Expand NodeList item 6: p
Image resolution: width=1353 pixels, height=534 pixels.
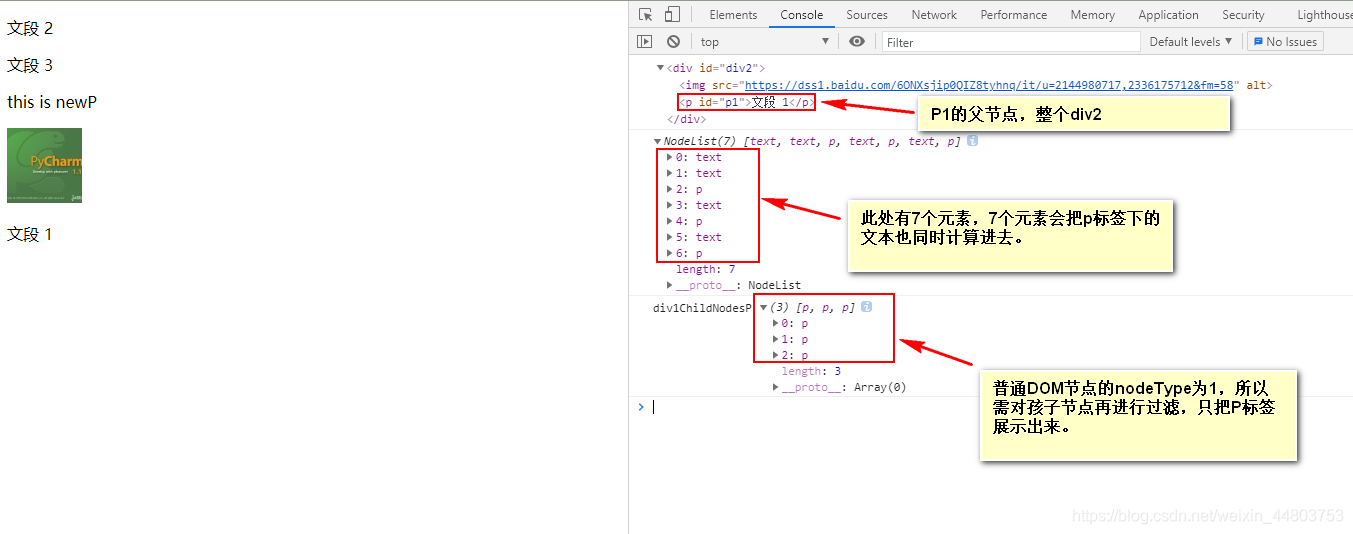(670, 253)
